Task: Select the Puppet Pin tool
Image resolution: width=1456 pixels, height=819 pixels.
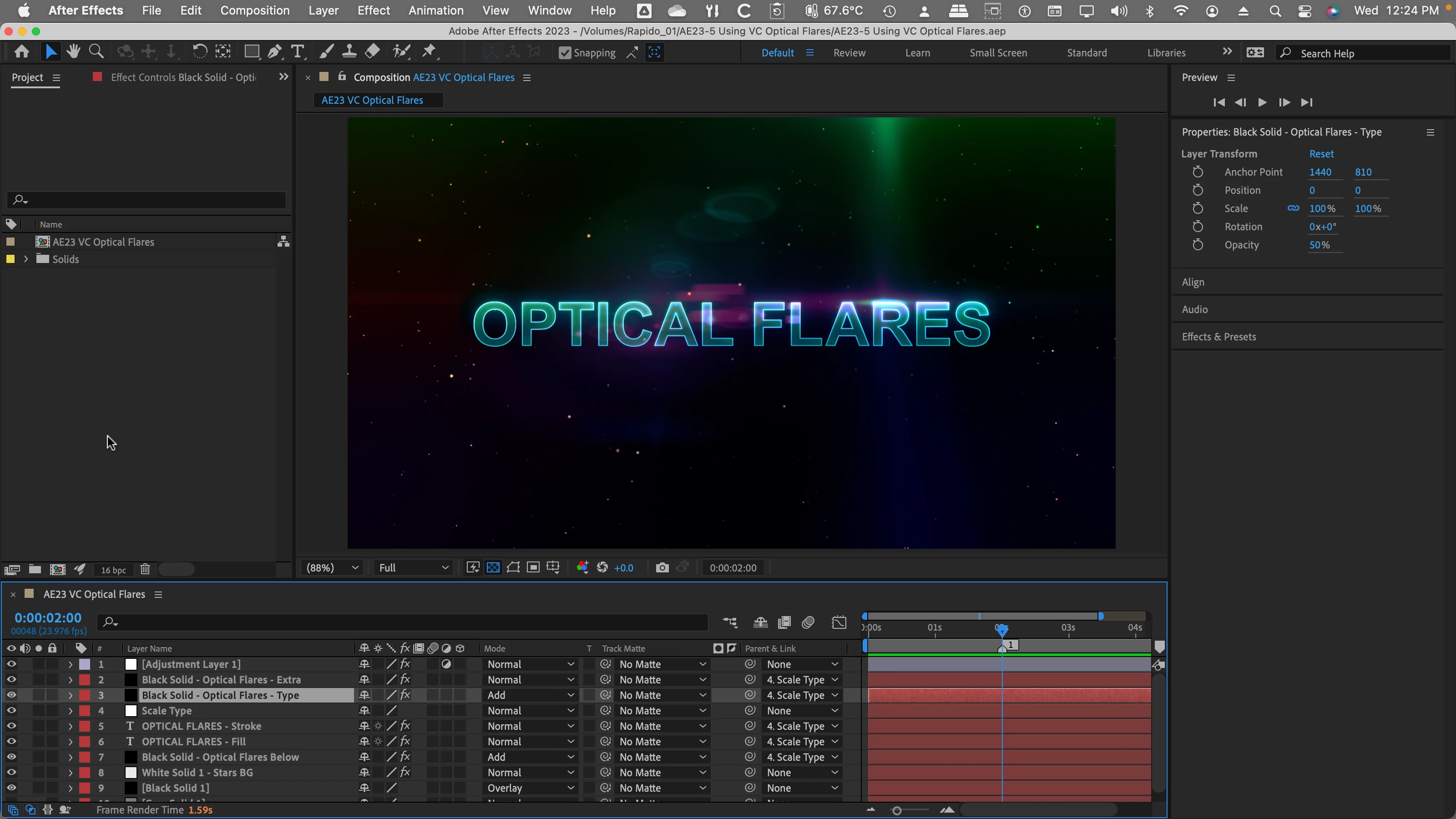Action: pos(430,52)
